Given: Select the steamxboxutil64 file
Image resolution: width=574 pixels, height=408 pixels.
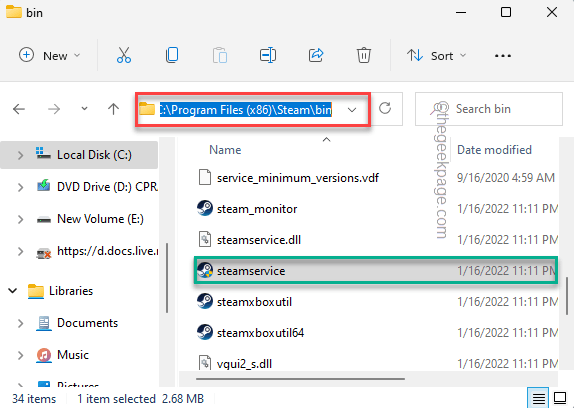Looking at the screenshot, I should 260,333.
